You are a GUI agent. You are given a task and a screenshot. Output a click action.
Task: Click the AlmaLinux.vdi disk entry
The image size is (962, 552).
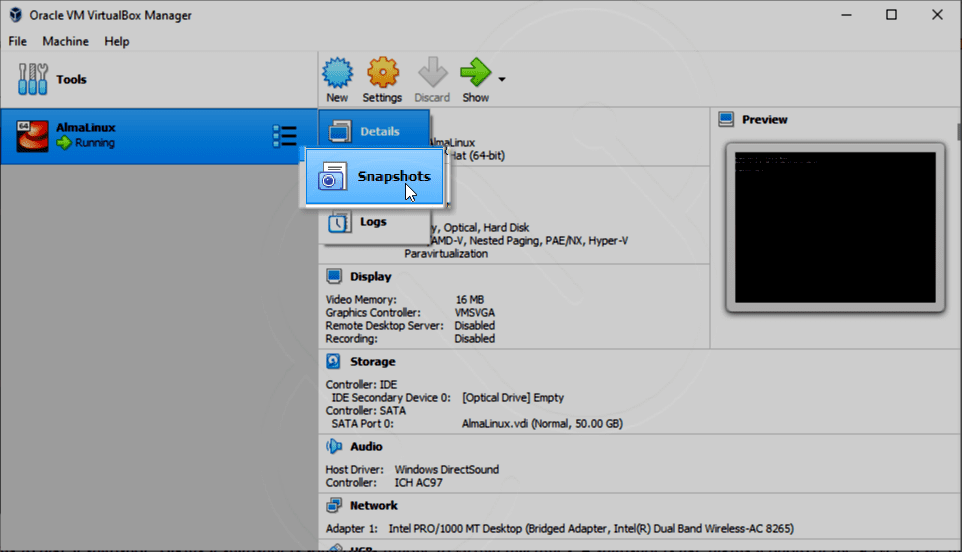(x=542, y=424)
